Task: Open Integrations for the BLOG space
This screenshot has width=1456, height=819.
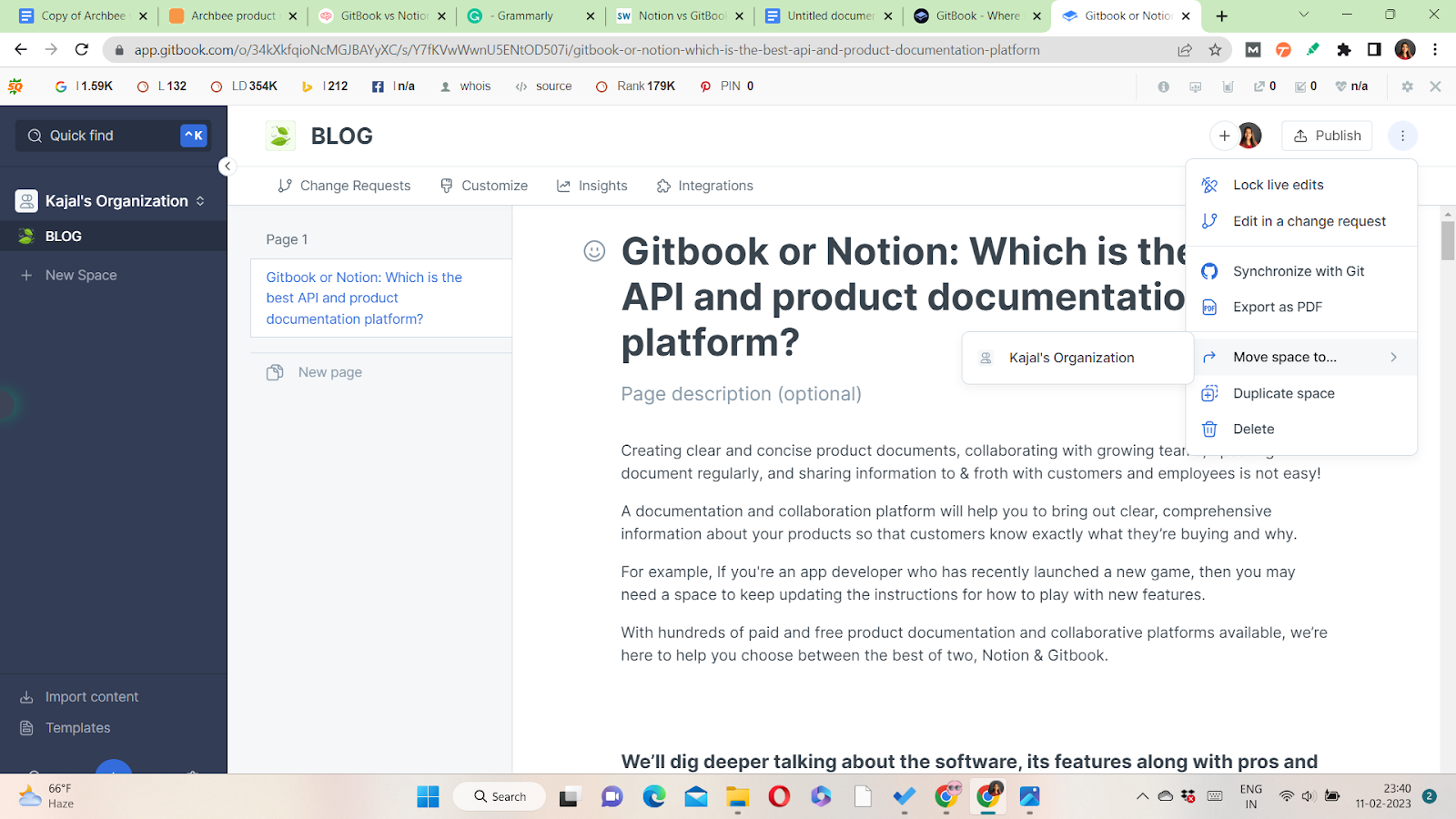Action: pos(663,186)
